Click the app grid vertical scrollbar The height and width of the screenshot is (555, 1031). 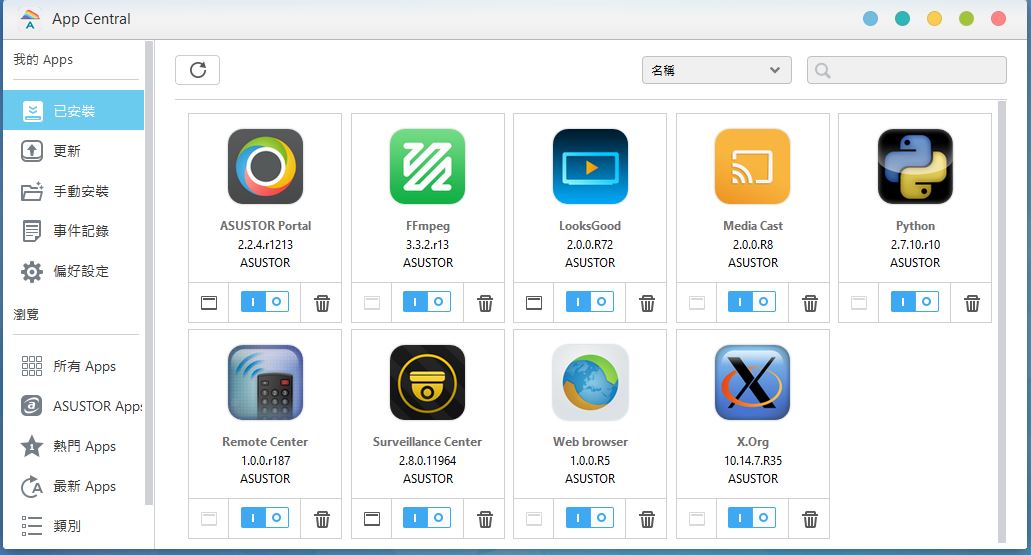pyautogui.click(x=1002, y=322)
